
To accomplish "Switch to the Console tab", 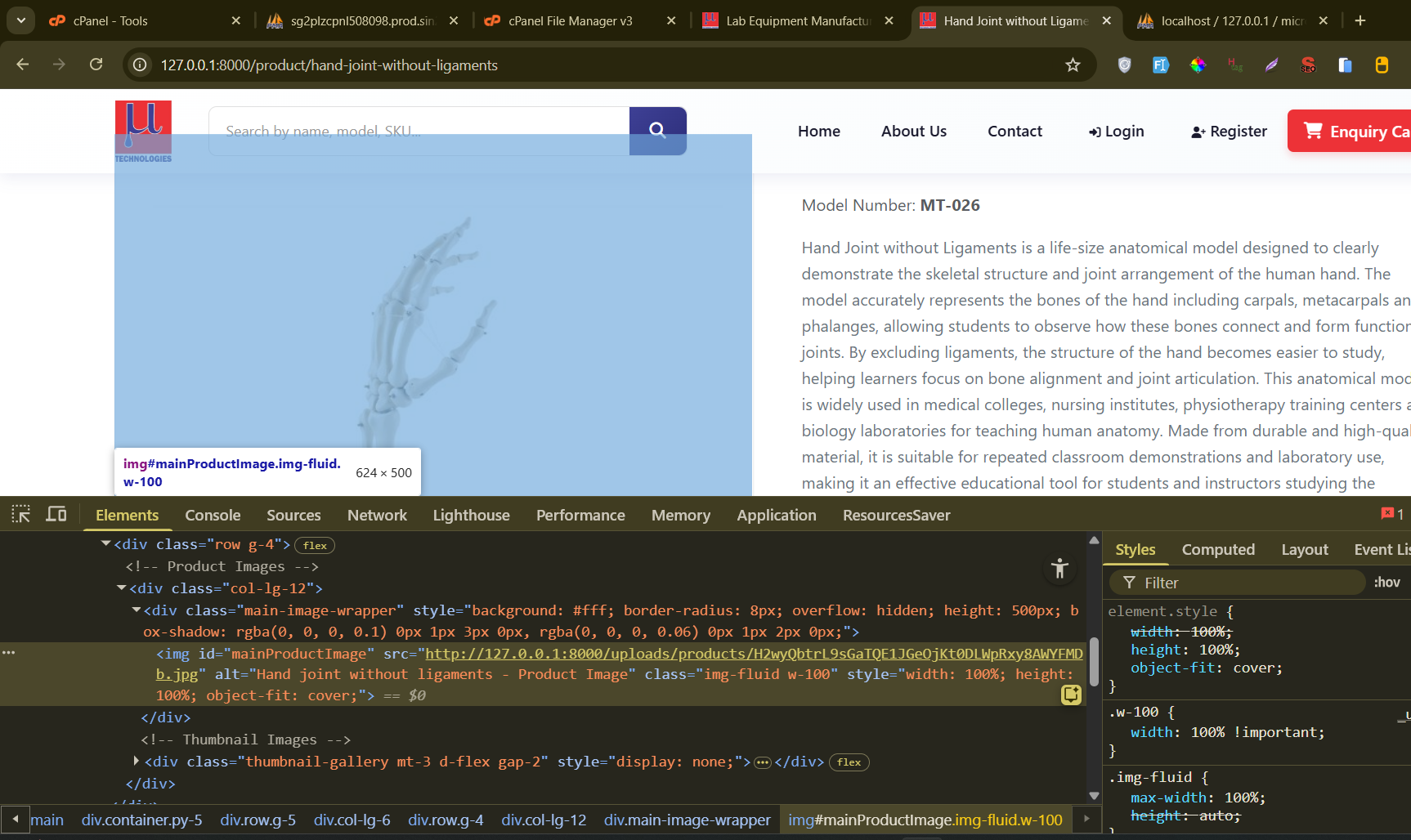I will 213,516.
